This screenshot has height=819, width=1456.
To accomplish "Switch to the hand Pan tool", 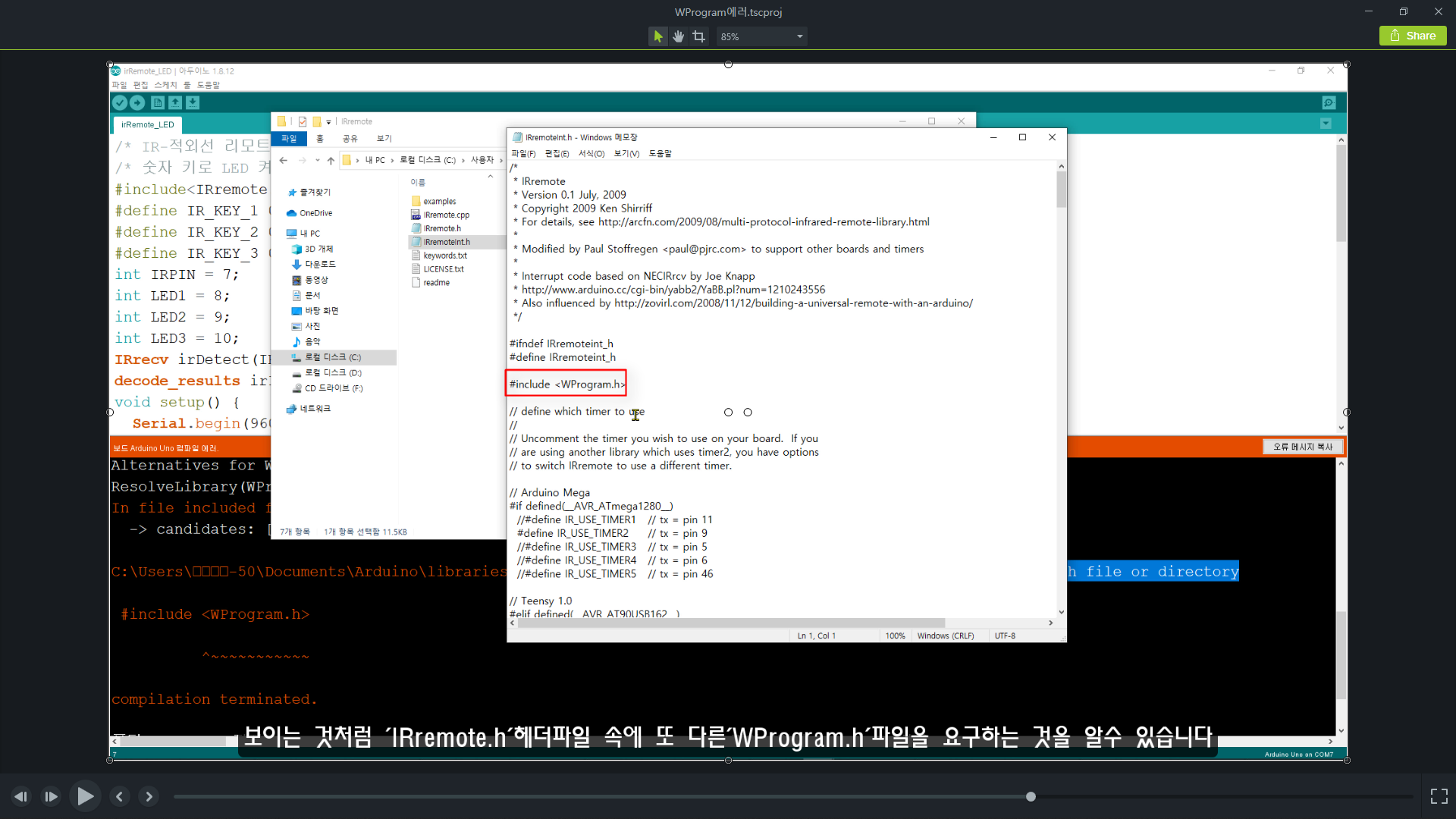I will pos(678,36).
